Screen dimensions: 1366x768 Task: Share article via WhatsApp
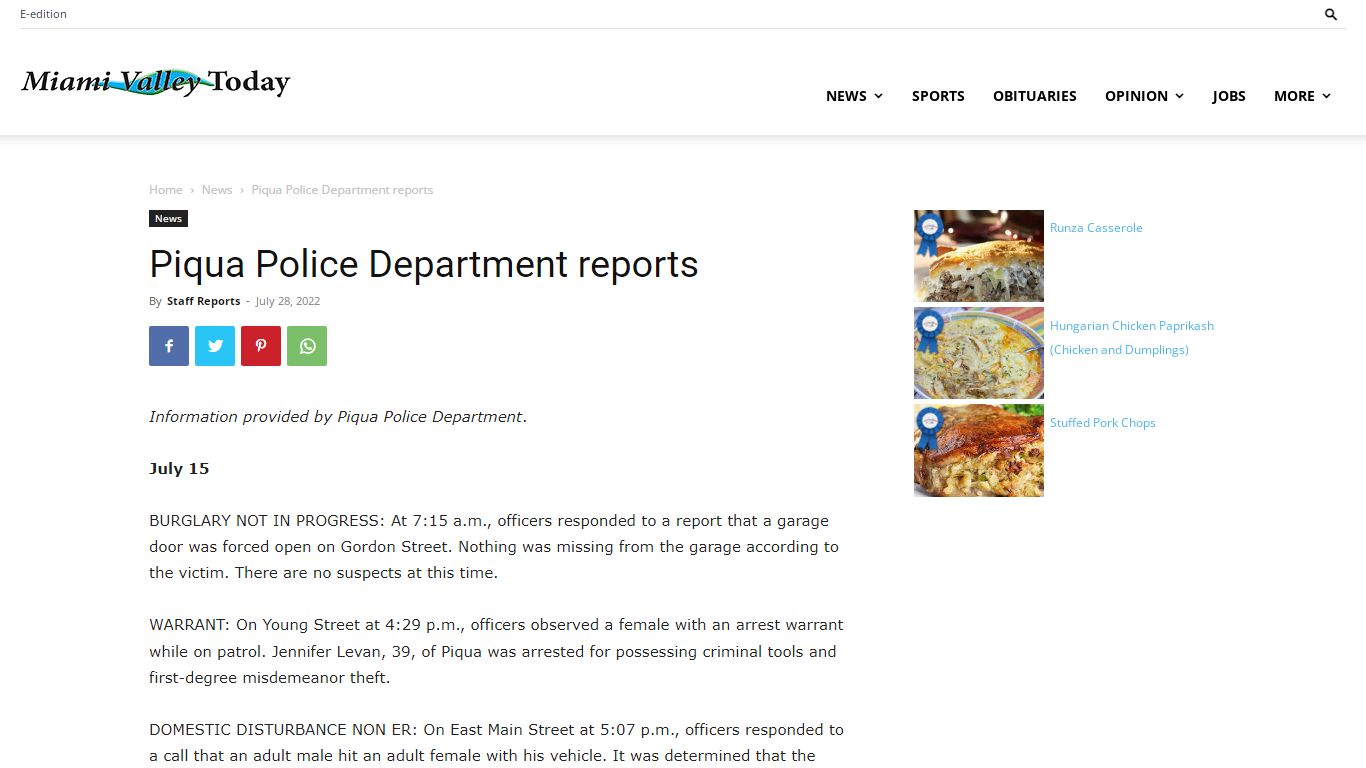(x=307, y=346)
